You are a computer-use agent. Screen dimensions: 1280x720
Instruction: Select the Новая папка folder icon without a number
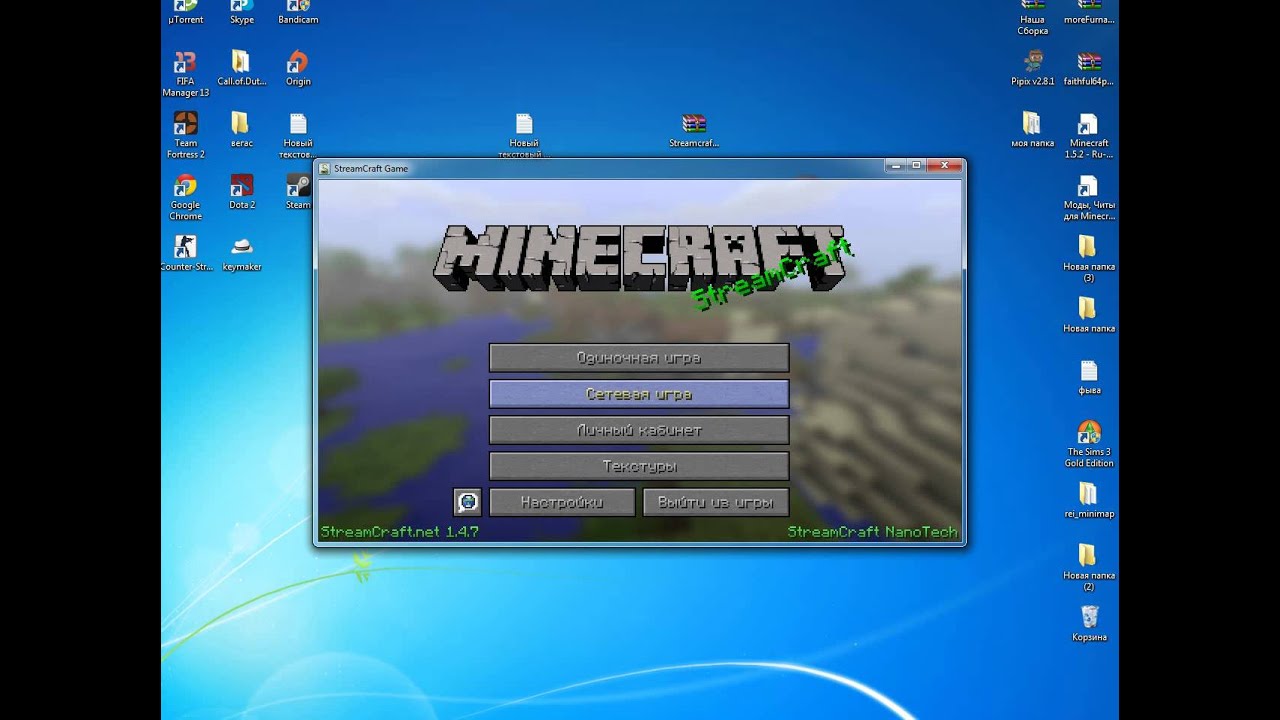[x=1089, y=315]
